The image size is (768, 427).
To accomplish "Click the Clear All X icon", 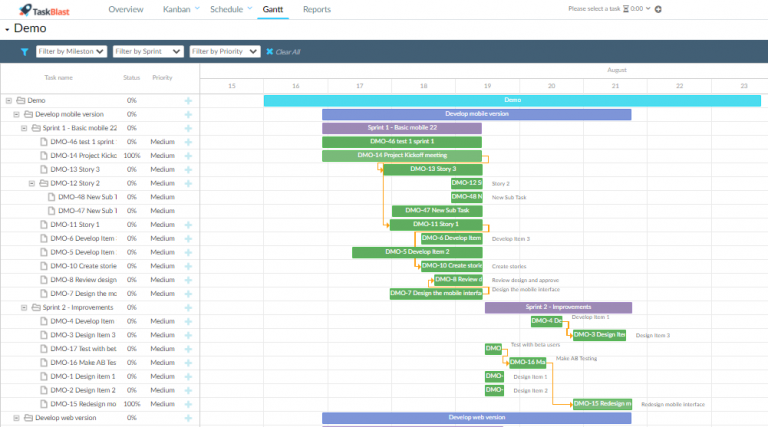I will pos(269,51).
